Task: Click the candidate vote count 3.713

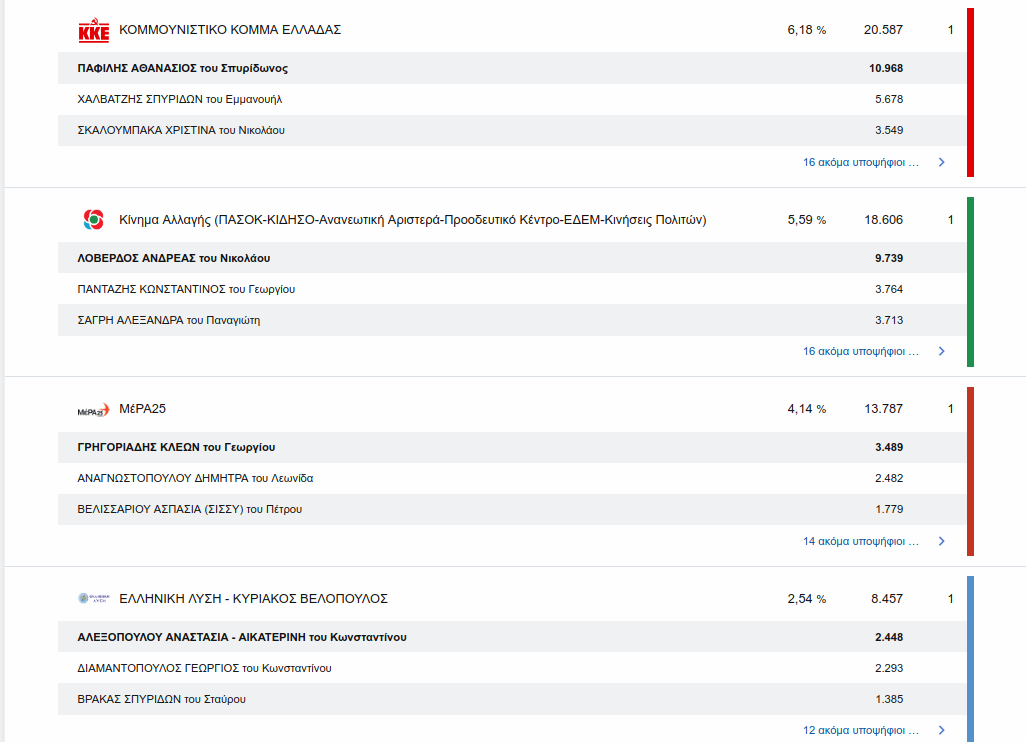Action: point(889,321)
